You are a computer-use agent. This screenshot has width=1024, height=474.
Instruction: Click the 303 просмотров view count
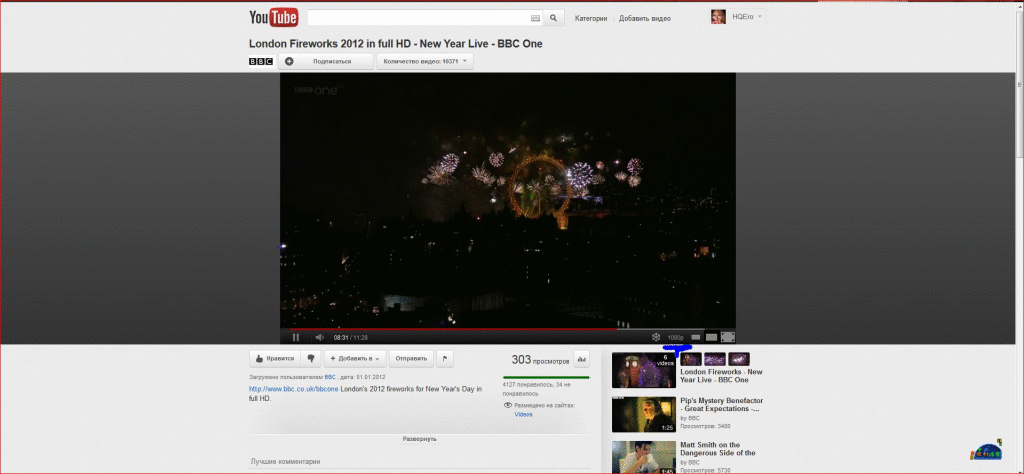(540, 360)
